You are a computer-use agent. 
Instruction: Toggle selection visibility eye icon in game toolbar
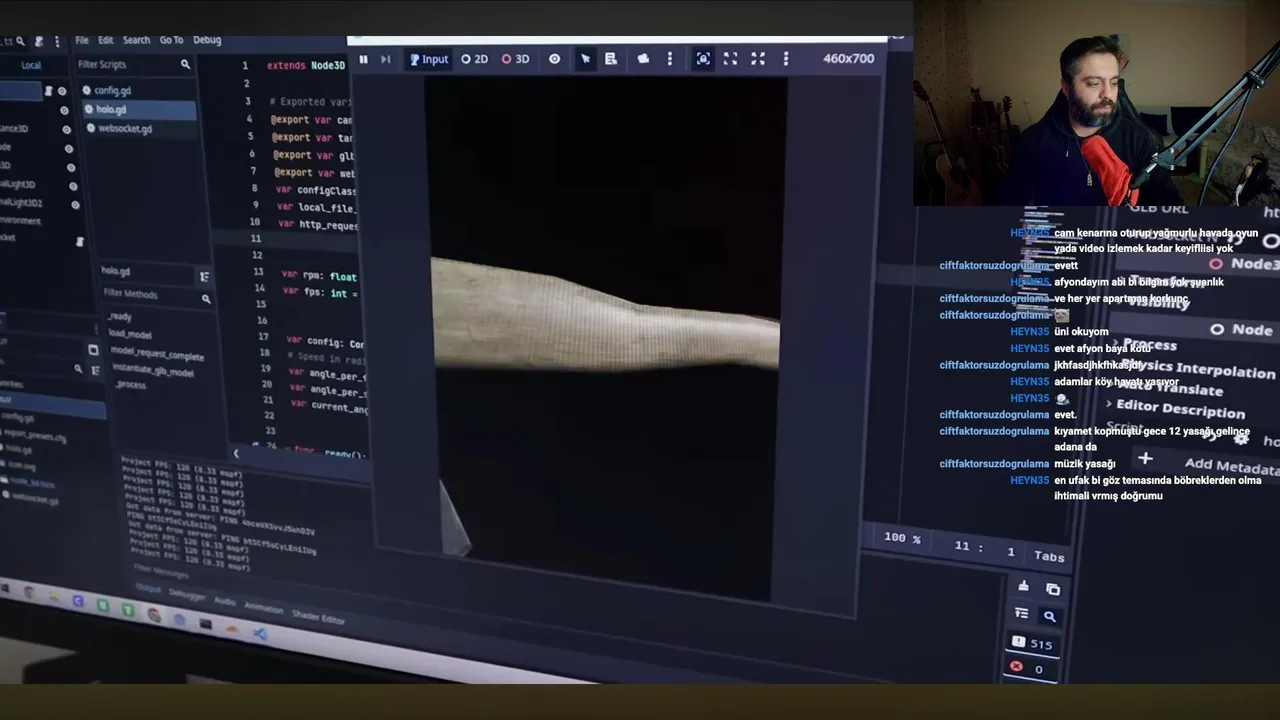point(554,59)
